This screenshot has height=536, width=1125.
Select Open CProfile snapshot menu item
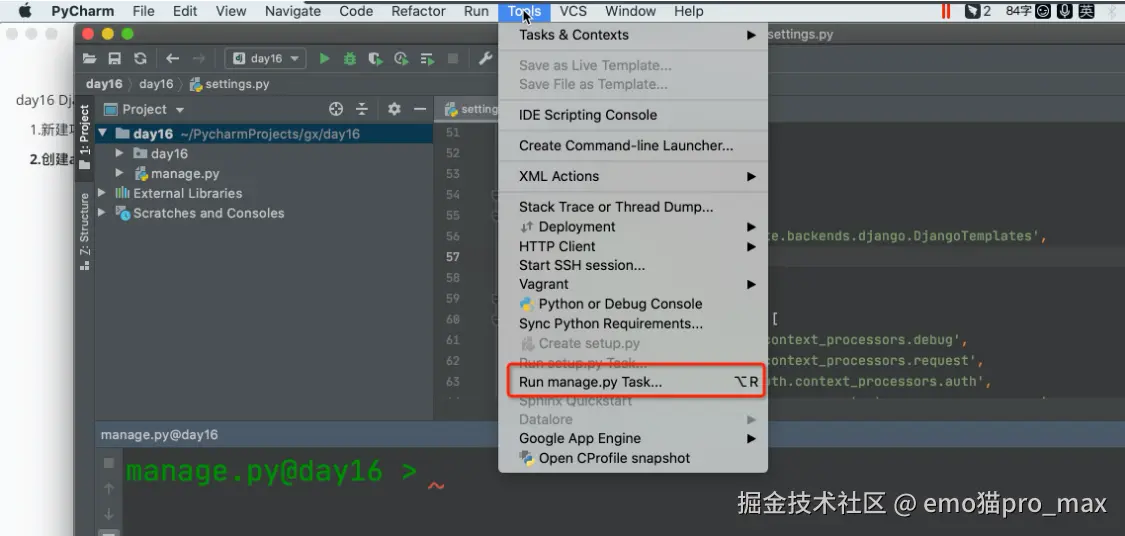633,459
